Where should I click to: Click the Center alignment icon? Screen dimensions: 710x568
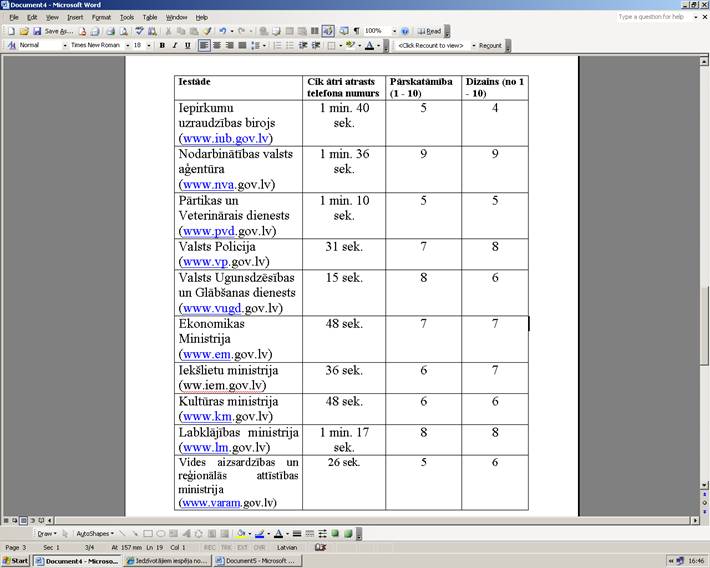pos(216,45)
